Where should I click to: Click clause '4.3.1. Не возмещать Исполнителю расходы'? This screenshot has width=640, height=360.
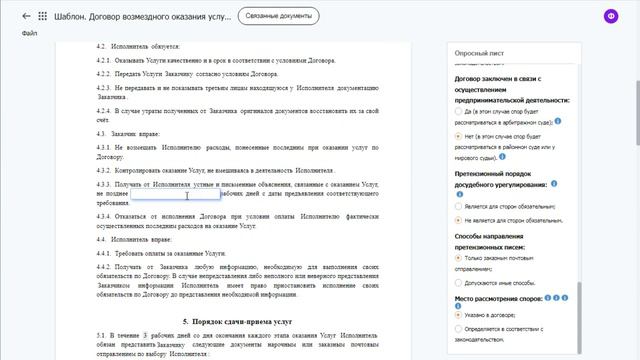(x=238, y=152)
